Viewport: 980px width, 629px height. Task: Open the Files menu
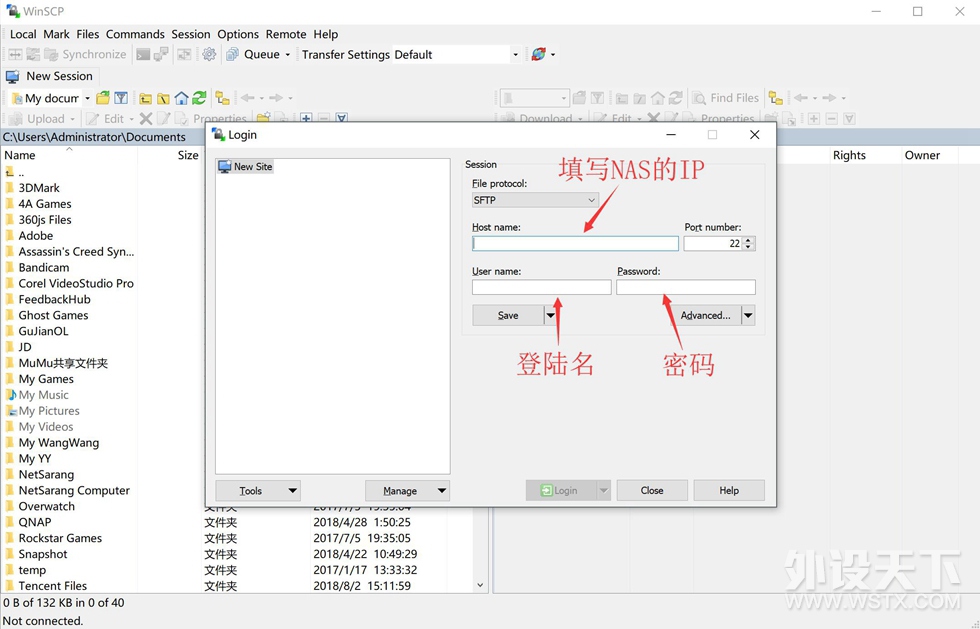point(88,34)
